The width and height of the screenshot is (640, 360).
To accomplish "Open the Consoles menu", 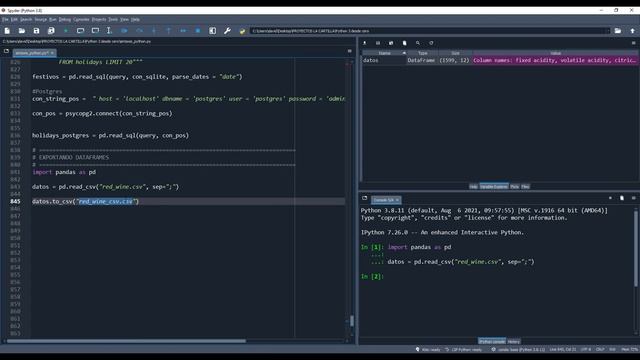I will (x=81, y=19).
